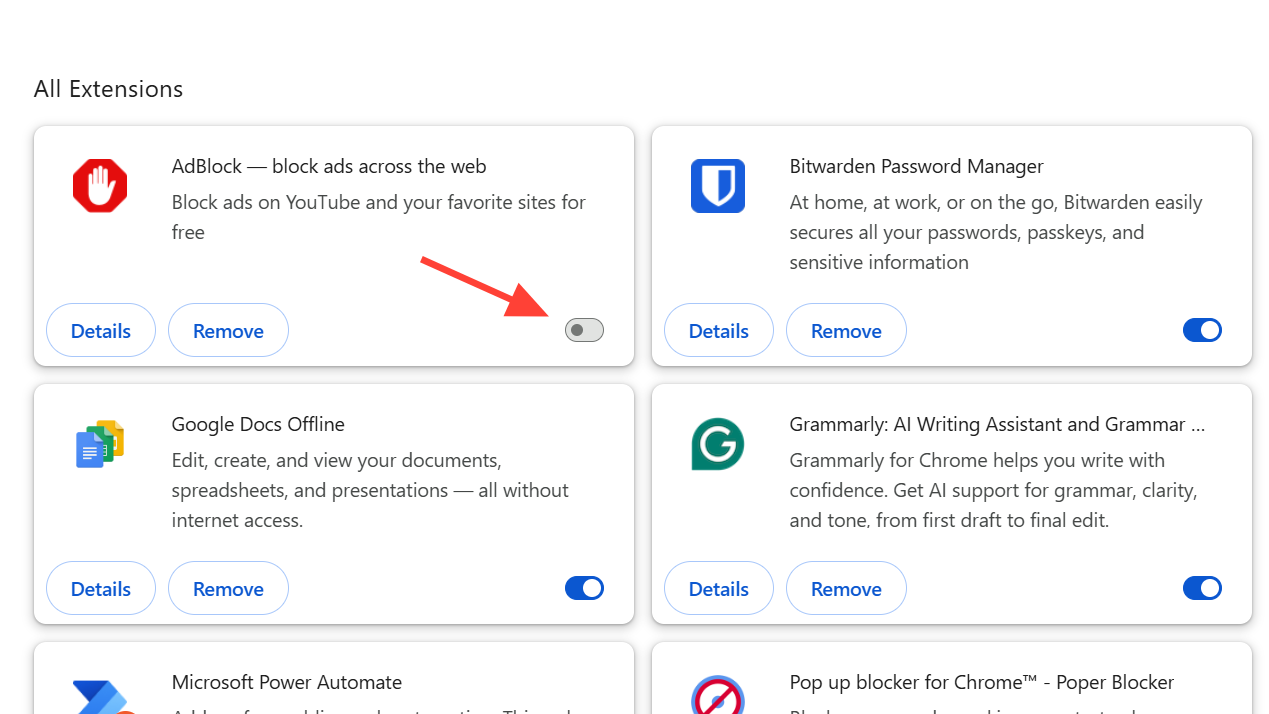Remove the Grammarly extension

(x=846, y=588)
